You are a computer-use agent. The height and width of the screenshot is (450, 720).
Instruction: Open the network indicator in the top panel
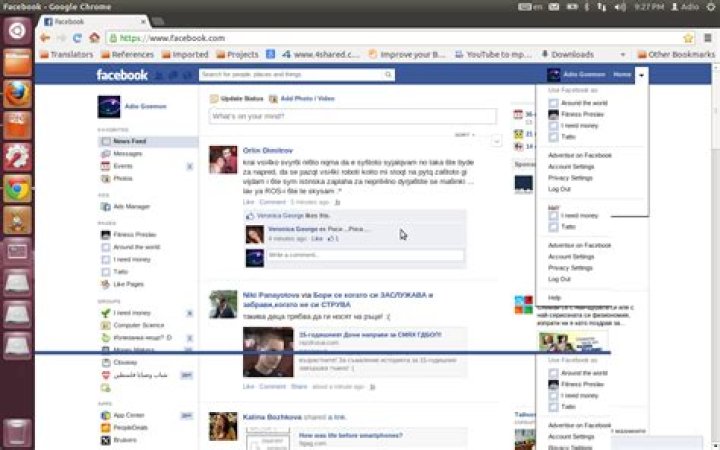pyautogui.click(x=602, y=6)
